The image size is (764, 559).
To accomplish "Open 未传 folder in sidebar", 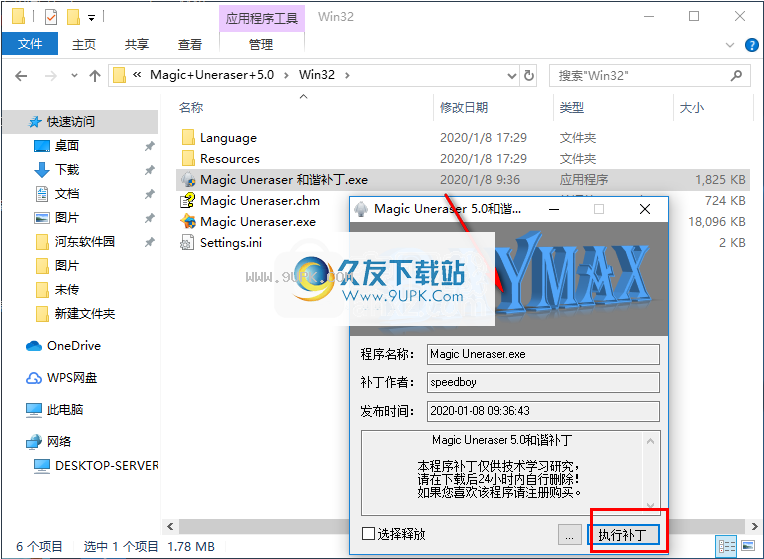I will (x=67, y=289).
